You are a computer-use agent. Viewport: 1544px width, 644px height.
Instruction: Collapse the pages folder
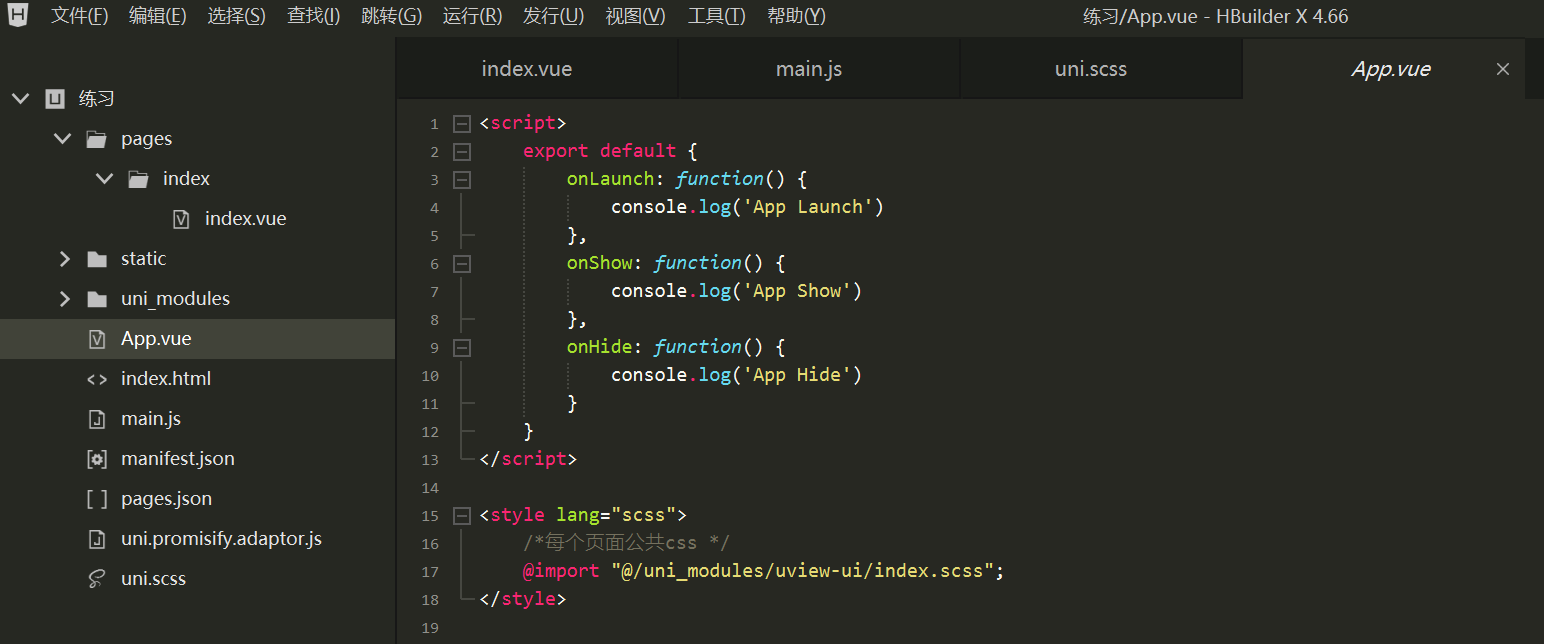[63, 138]
